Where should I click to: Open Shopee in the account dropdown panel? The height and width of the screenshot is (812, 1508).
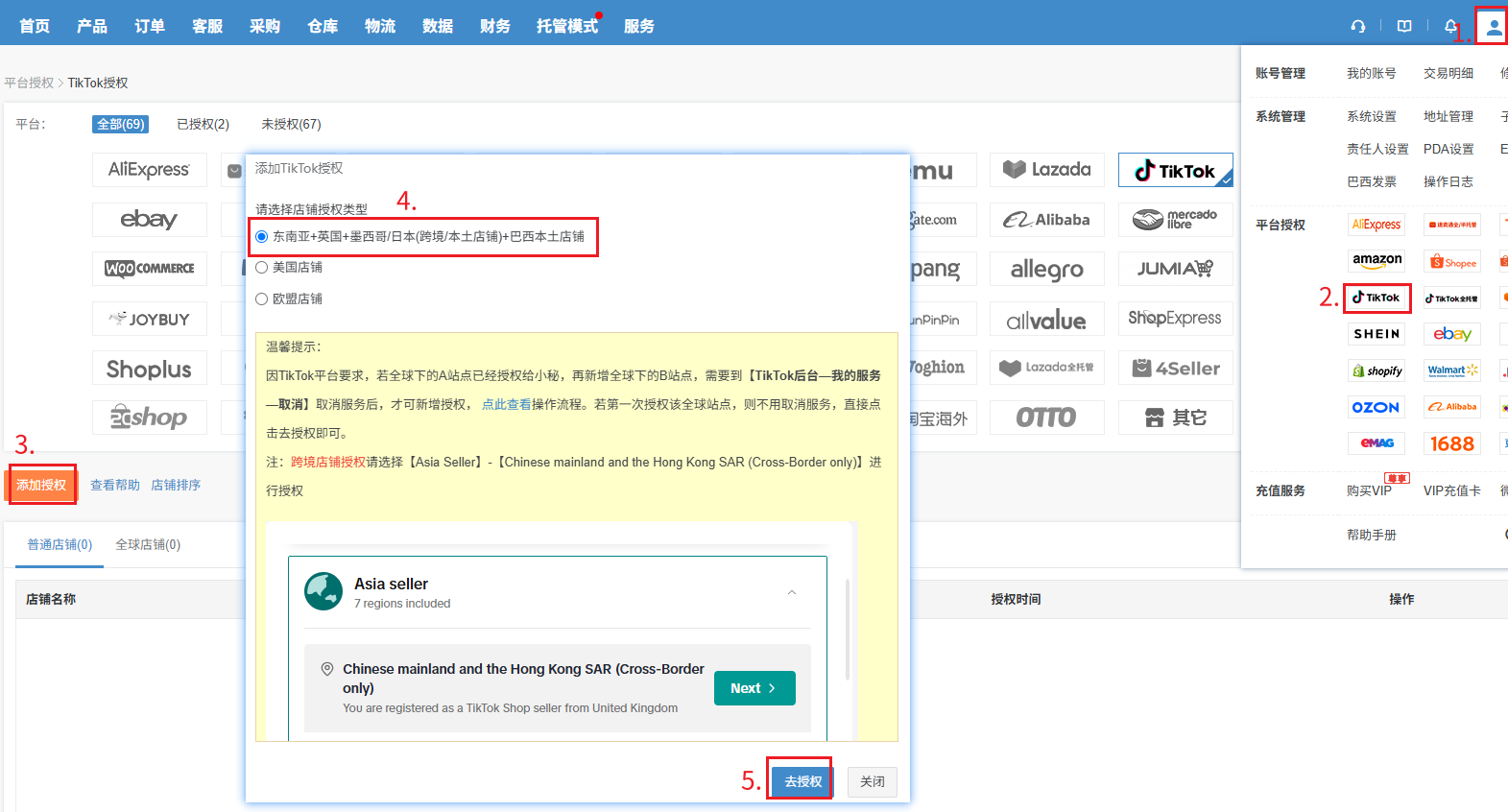pyautogui.click(x=1452, y=261)
